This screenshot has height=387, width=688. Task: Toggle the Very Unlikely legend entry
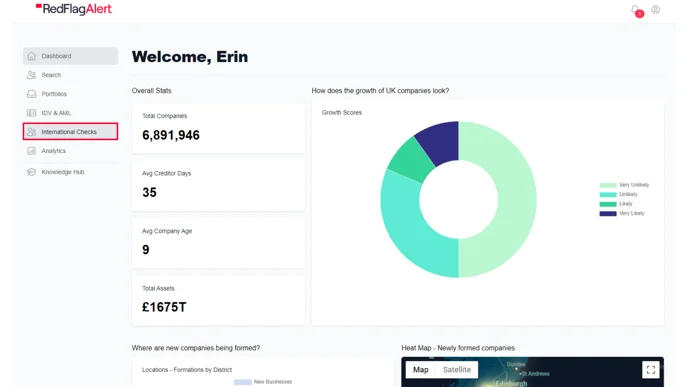tap(624, 185)
